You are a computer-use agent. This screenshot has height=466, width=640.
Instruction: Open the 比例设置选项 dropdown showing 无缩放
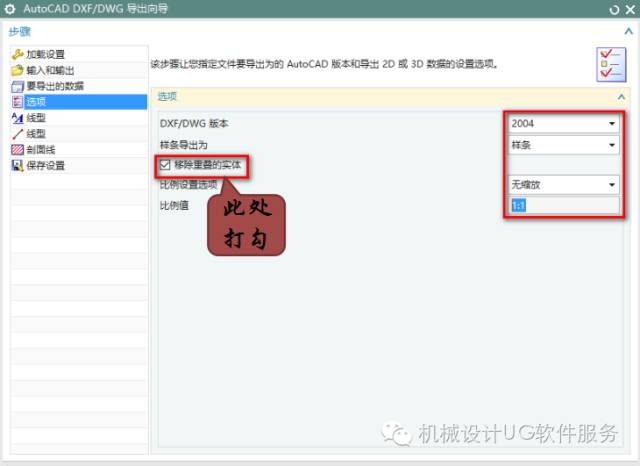(563, 185)
